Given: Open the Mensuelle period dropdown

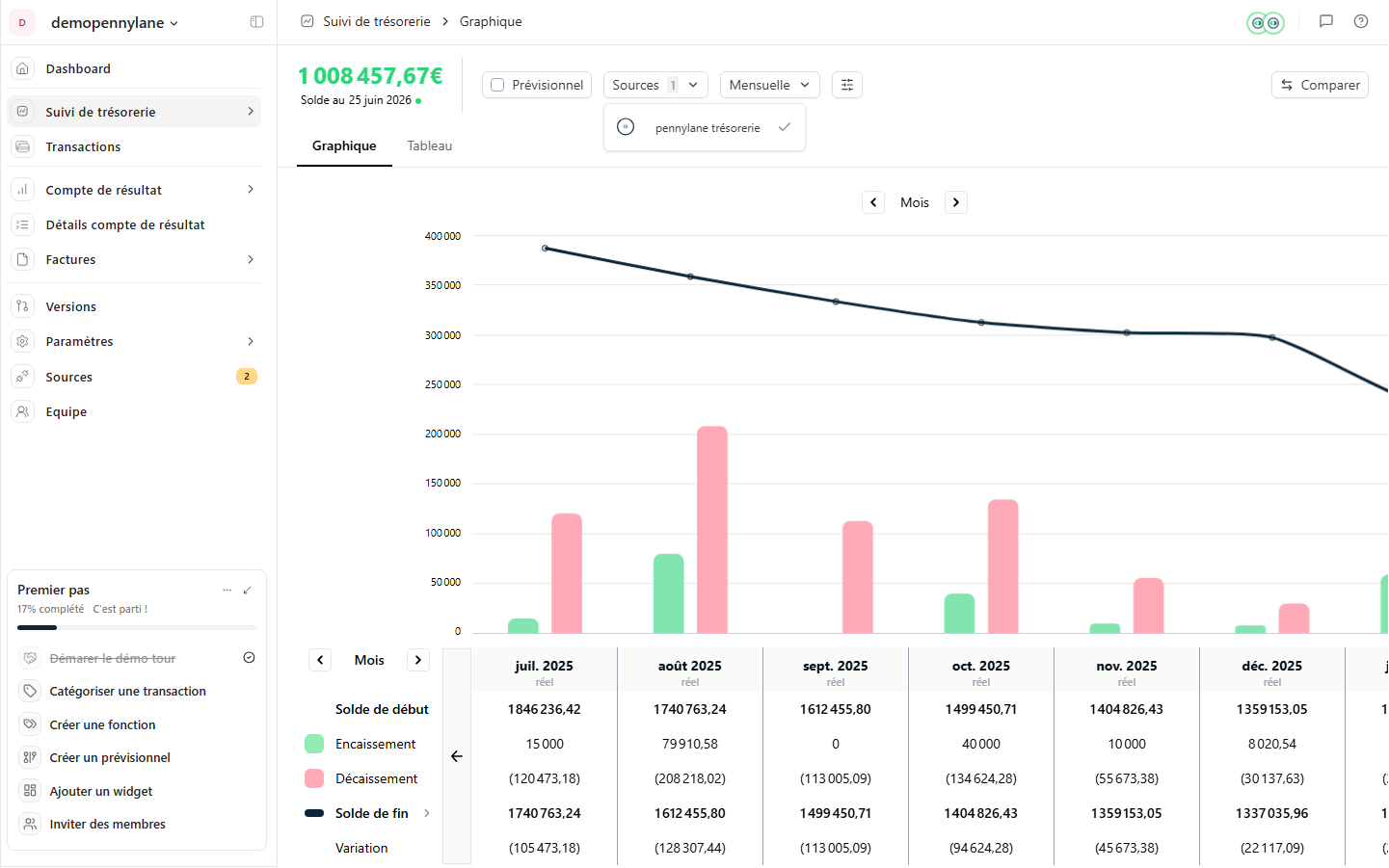Looking at the screenshot, I should point(770,85).
